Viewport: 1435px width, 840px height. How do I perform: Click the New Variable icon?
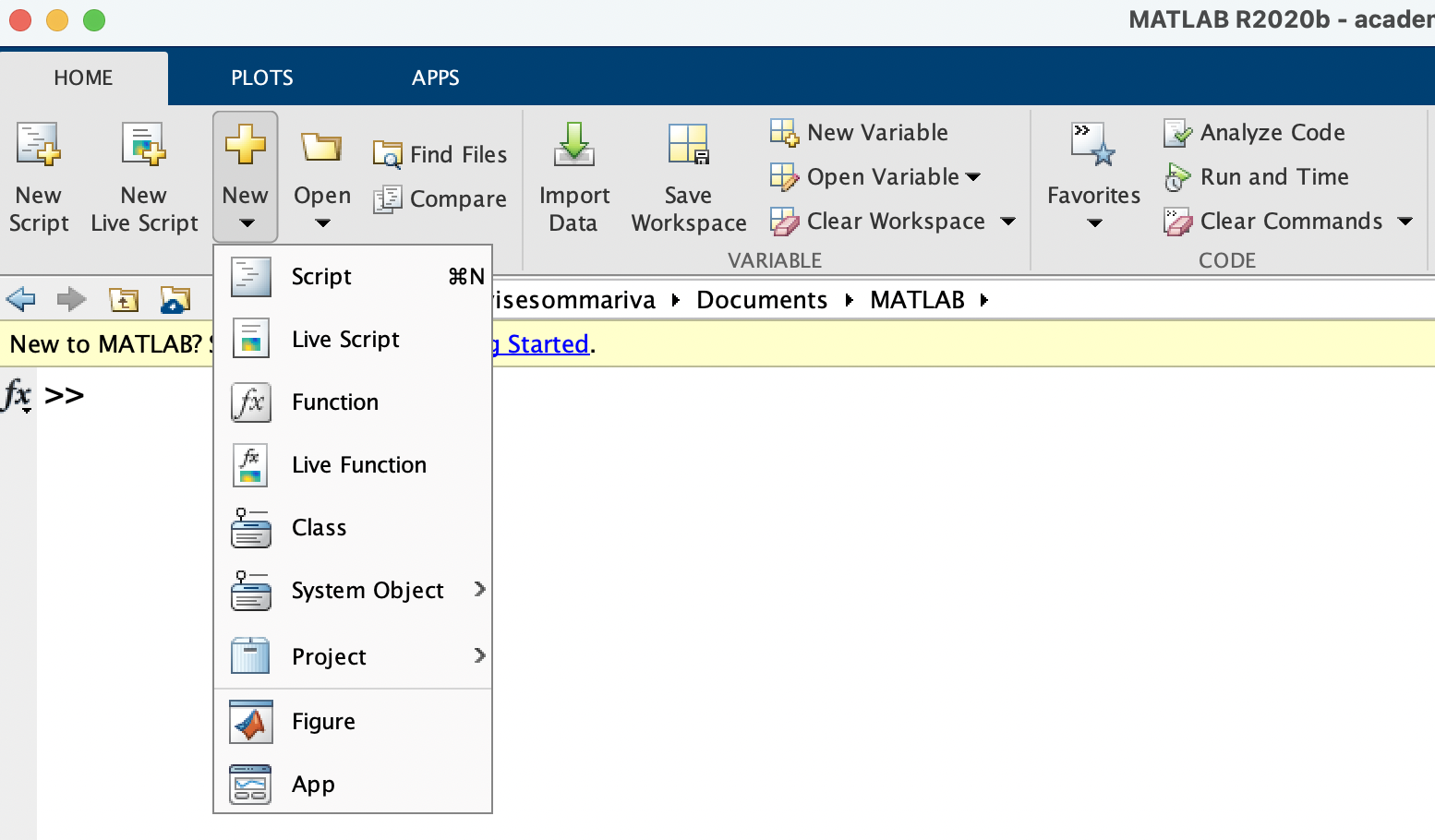click(784, 132)
